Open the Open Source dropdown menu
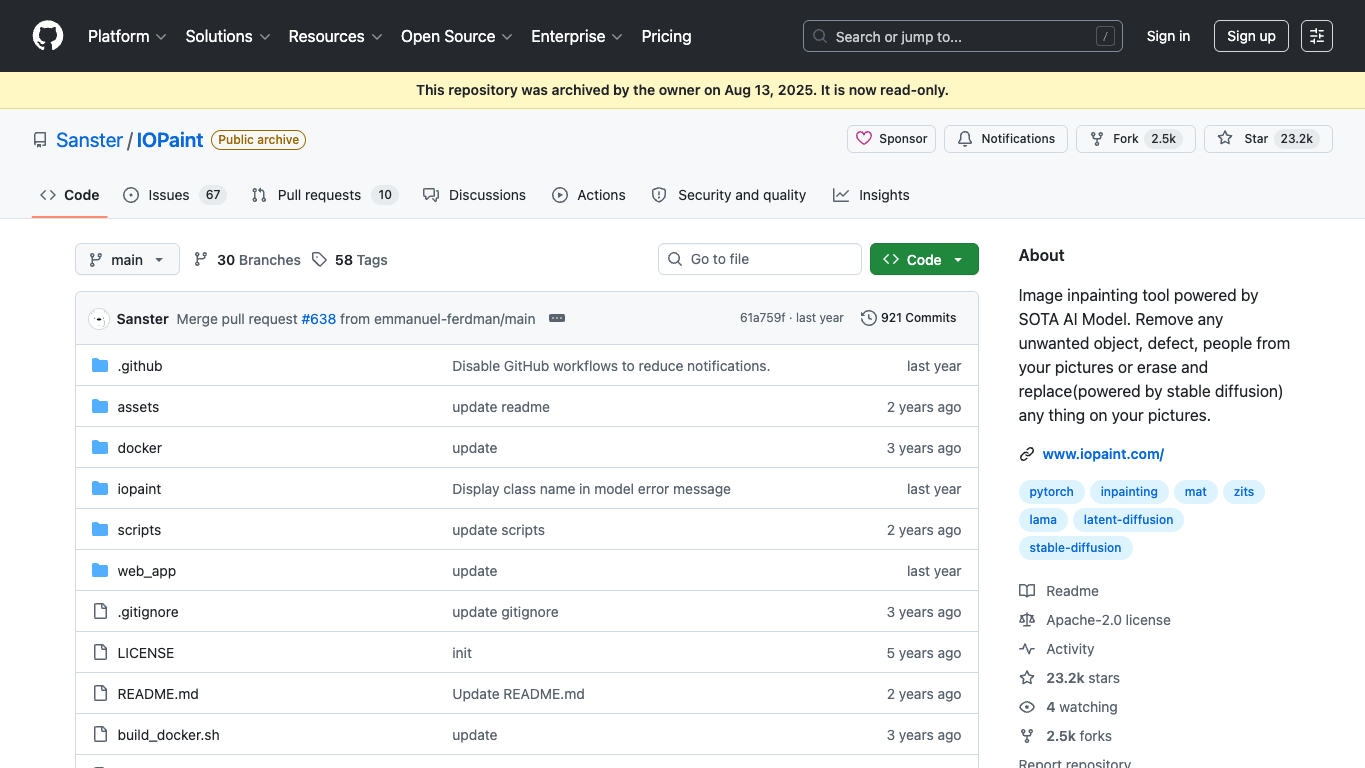This screenshot has height=768, width=1365. click(x=456, y=36)
